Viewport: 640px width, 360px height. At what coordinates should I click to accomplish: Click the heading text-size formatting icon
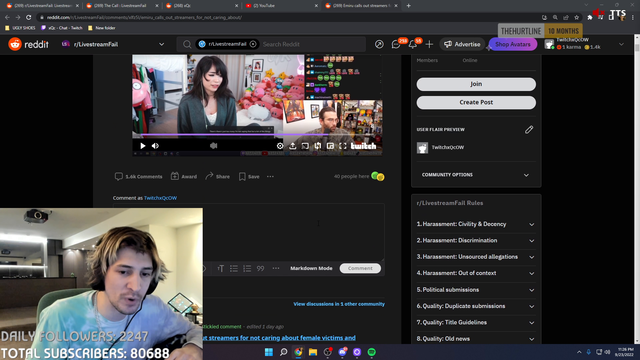tap(220, 268)
